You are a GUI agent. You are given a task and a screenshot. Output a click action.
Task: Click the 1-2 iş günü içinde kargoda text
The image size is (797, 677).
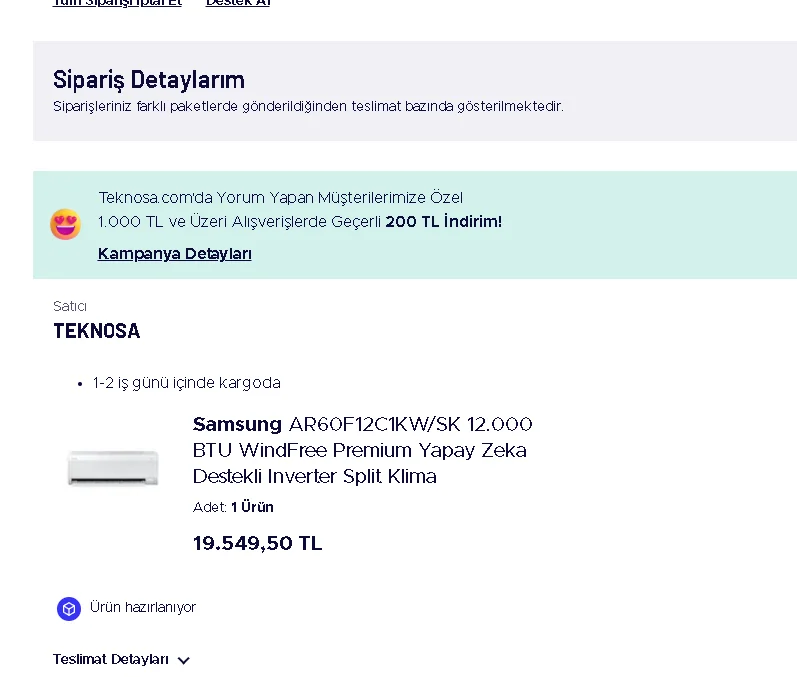click(187, 383)
